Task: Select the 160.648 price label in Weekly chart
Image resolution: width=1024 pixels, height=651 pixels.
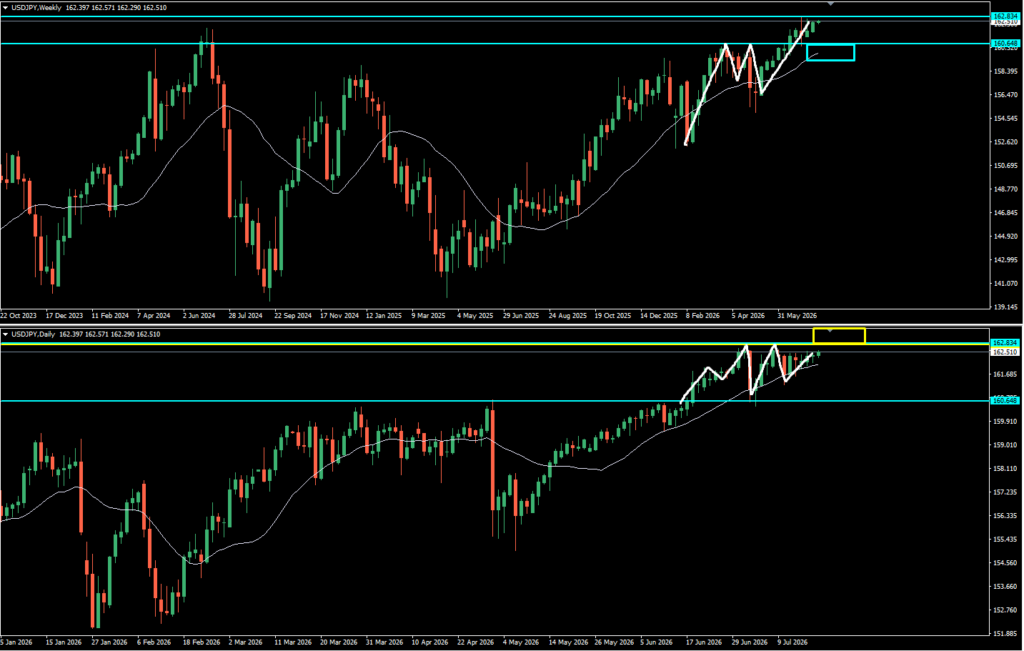Action: [x=1005, y=43]
